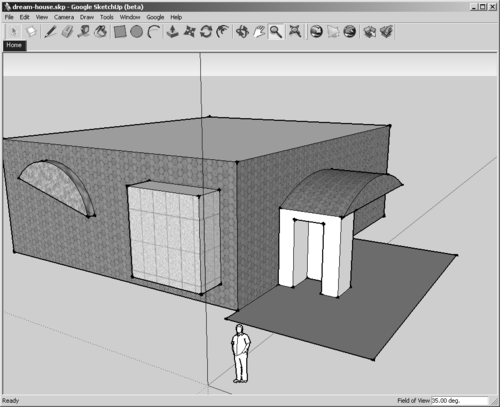The image size is (500, 407).
Task: Choose the Rectangle drawing tool
Action: 120,32
